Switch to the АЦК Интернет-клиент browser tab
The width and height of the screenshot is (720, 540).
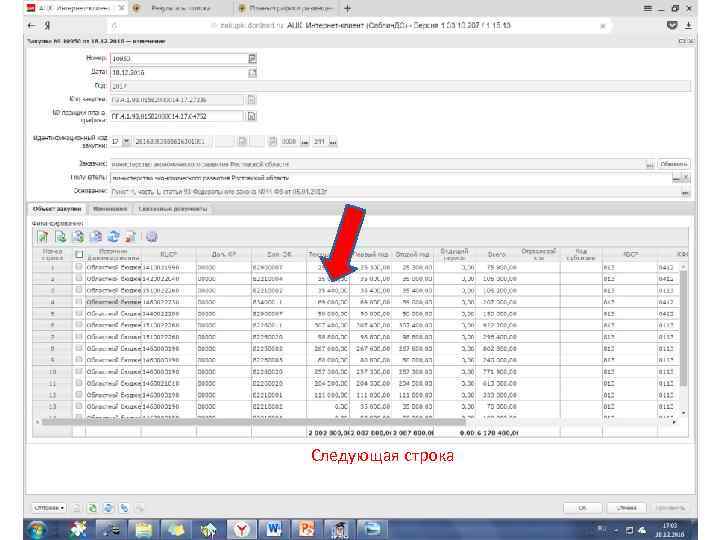click(76, 8)
